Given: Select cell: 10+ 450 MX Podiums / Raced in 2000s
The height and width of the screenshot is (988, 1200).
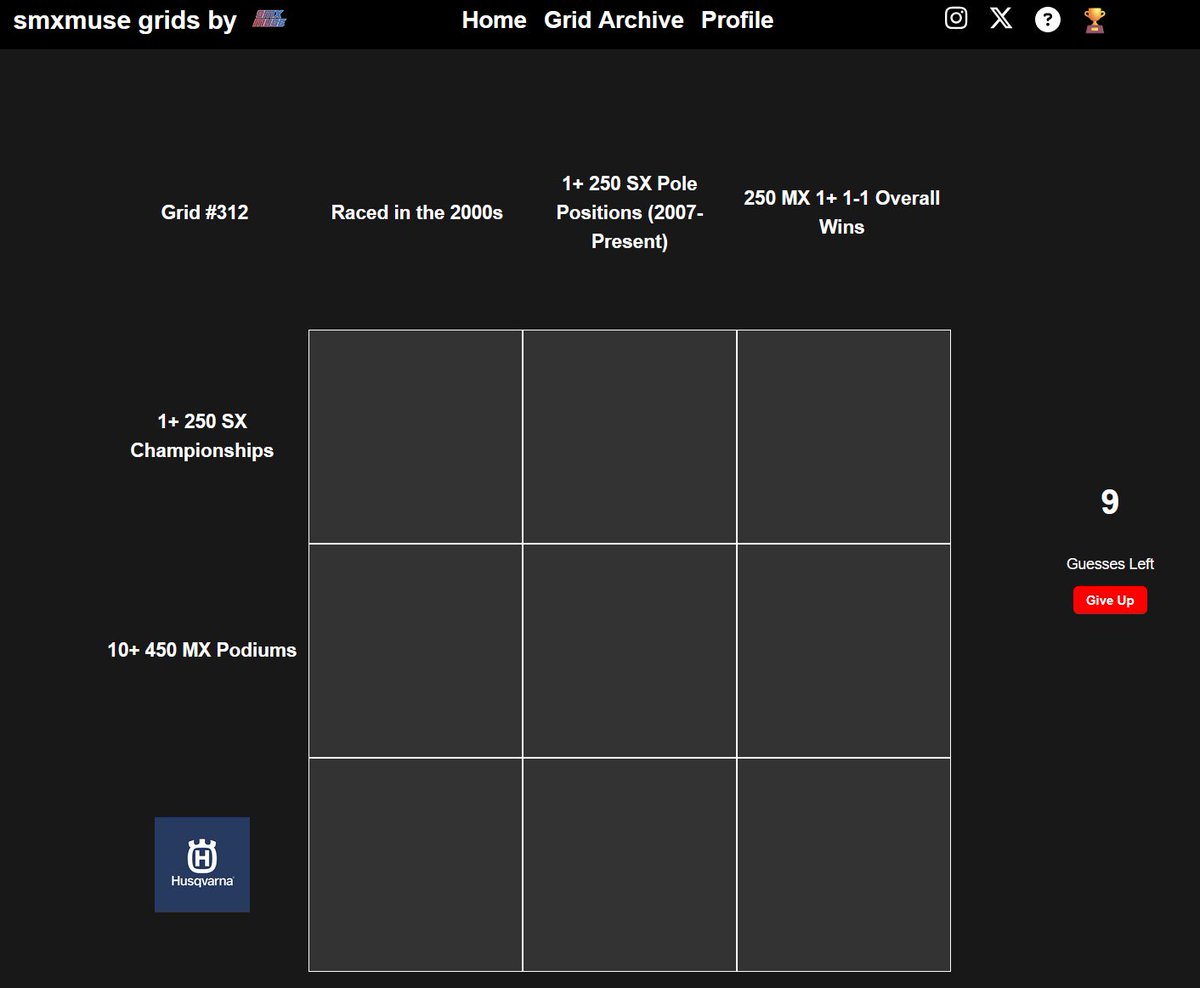Looking at the screenshot, I should (x=416, y=651).
